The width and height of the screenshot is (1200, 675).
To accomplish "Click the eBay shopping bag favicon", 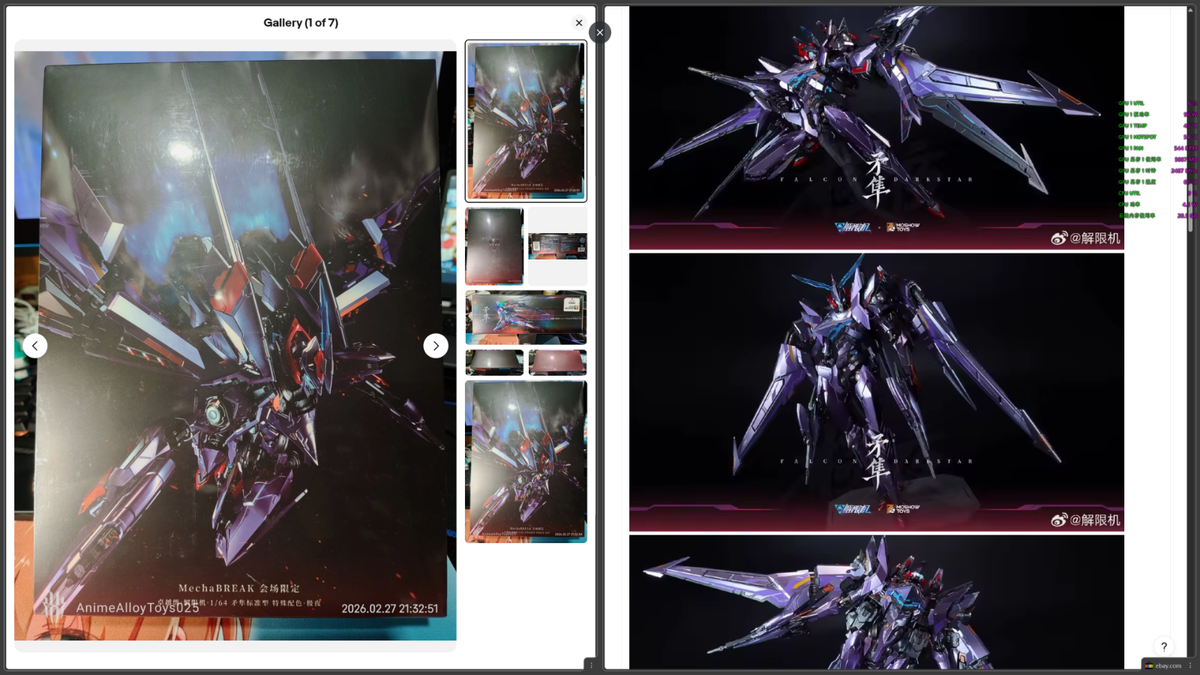I will [1149, 665].
